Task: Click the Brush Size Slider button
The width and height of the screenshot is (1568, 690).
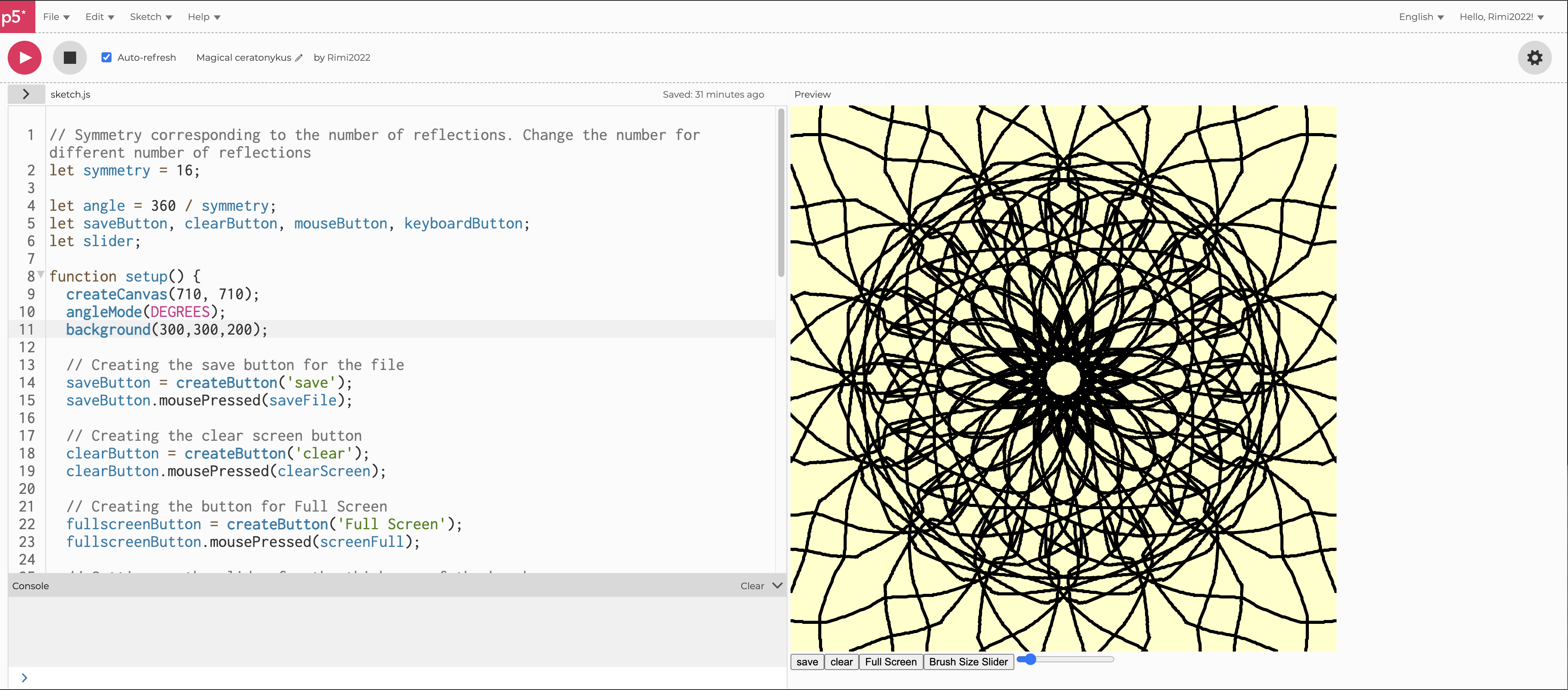Action: pos(969,662)
